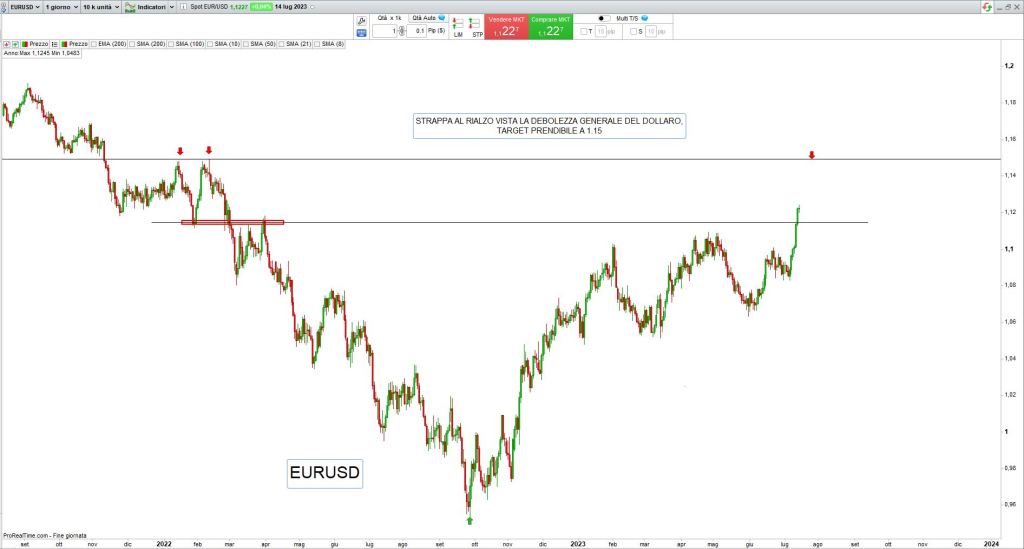Click the blue order book icon
The width and height of the screenshot is (1024, 549).
click(x=361, y=33)
